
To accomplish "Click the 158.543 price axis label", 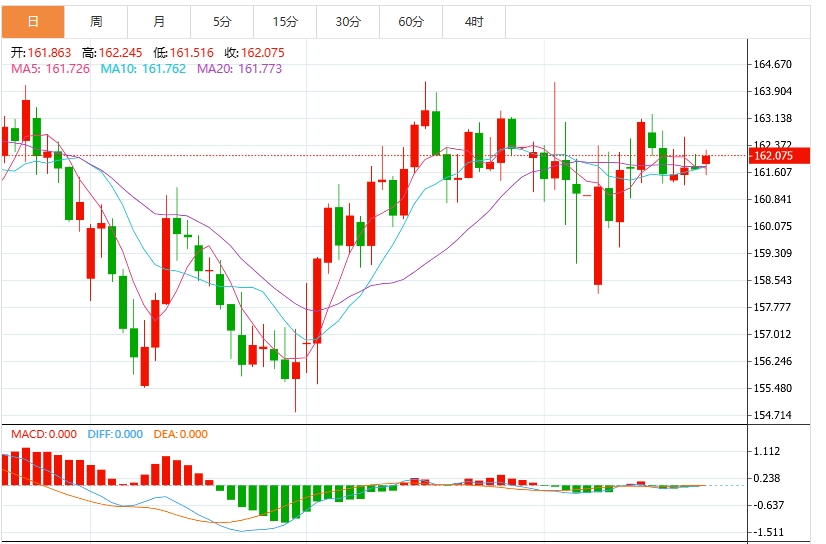I will (x=772, y=280).
